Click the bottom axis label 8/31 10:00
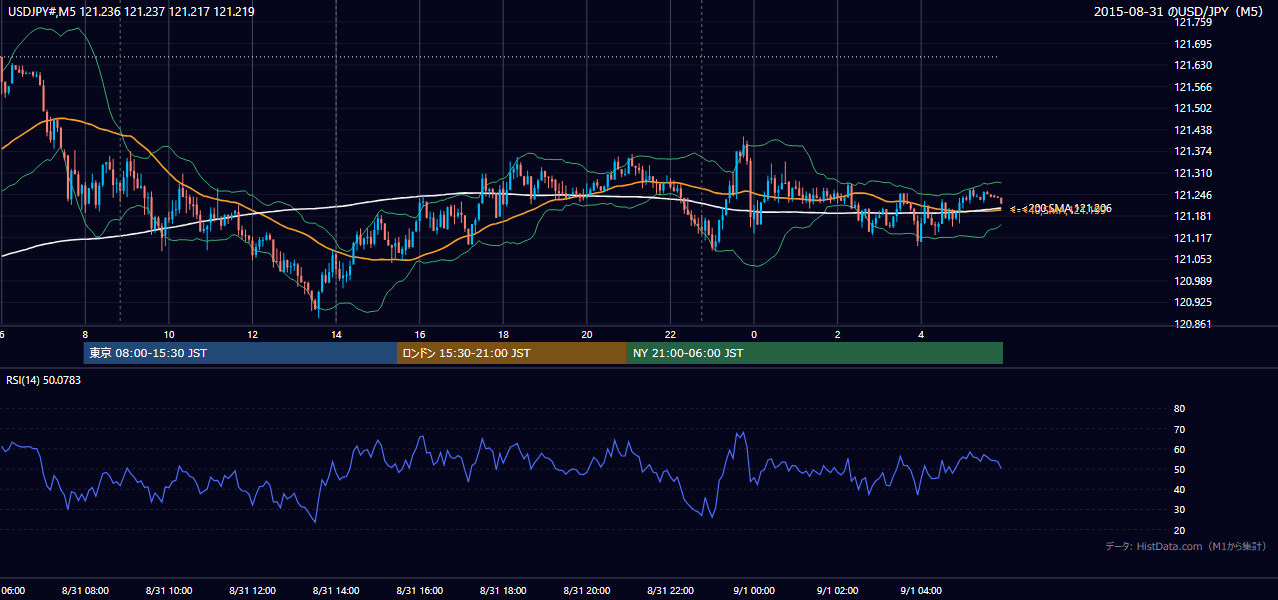The width and height of the screenshot is (1278, 600). click(x=169, y=591)
